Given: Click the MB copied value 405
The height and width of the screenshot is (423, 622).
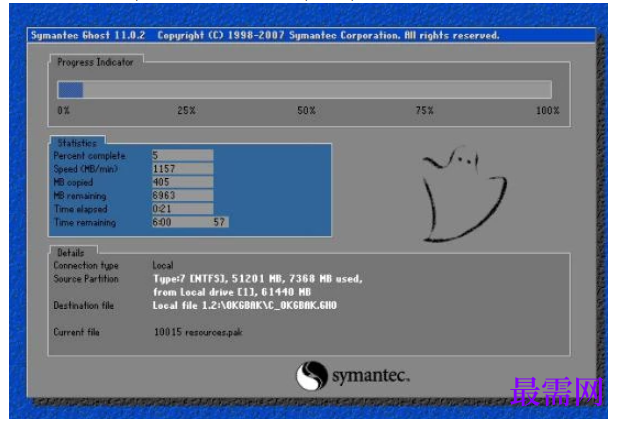Looking at the screenshot, I should (182, 182).
